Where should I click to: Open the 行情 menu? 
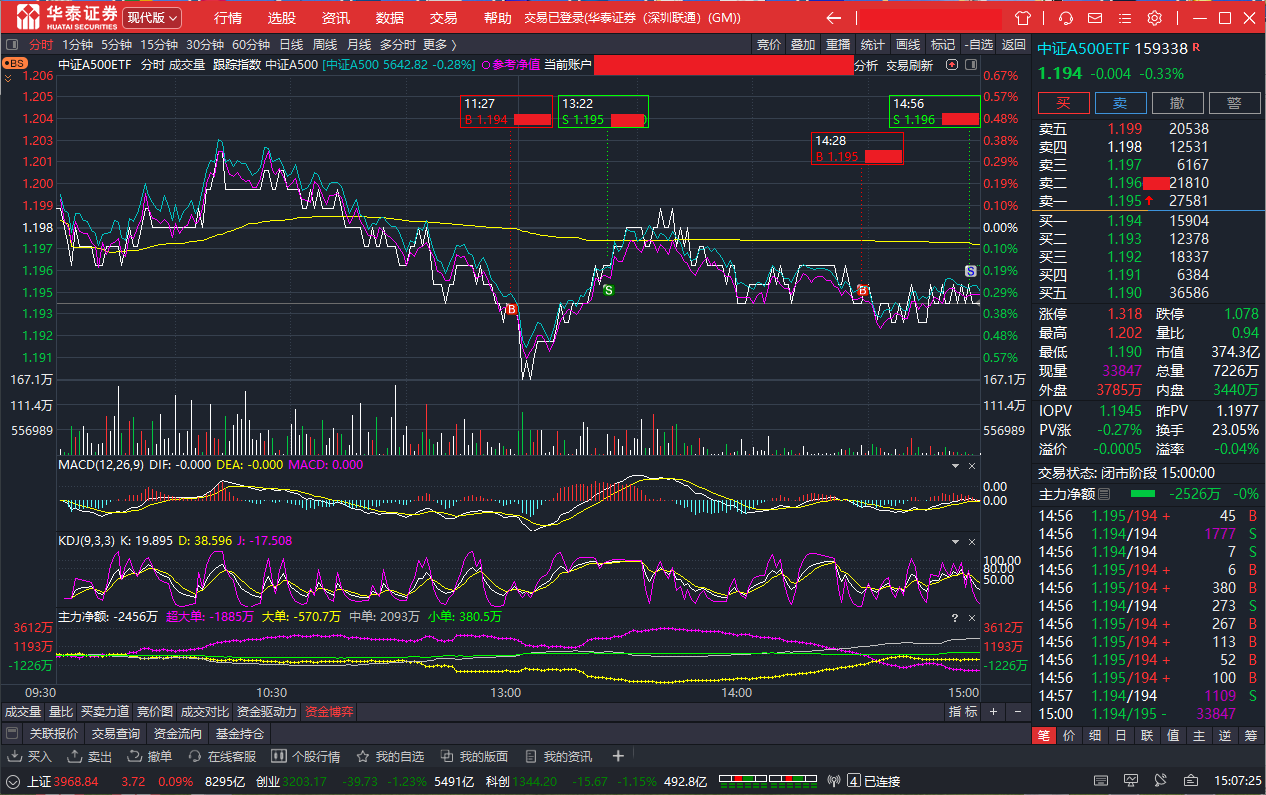click(228, 18)
